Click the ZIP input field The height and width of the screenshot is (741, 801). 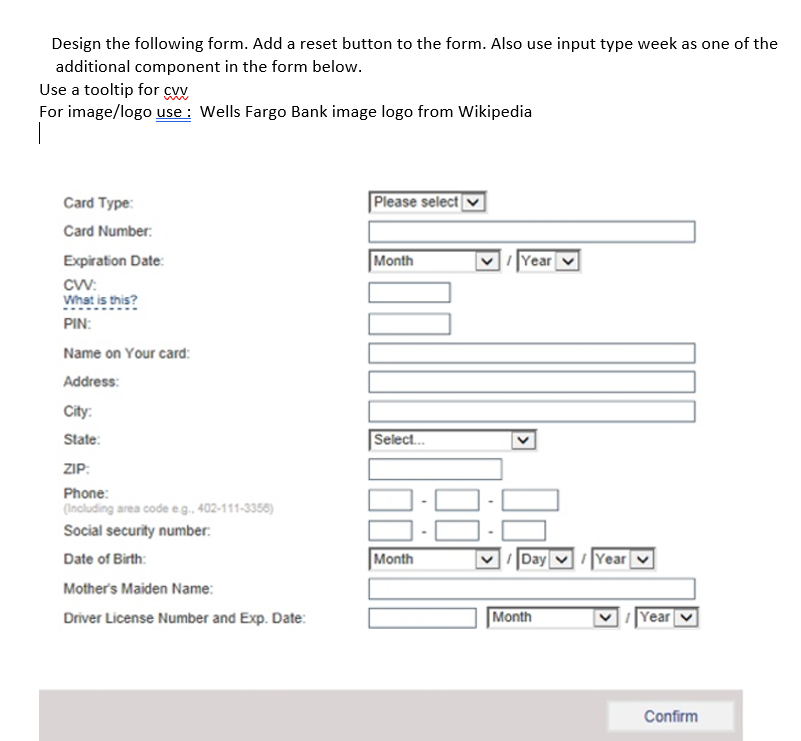coord(434,468)
